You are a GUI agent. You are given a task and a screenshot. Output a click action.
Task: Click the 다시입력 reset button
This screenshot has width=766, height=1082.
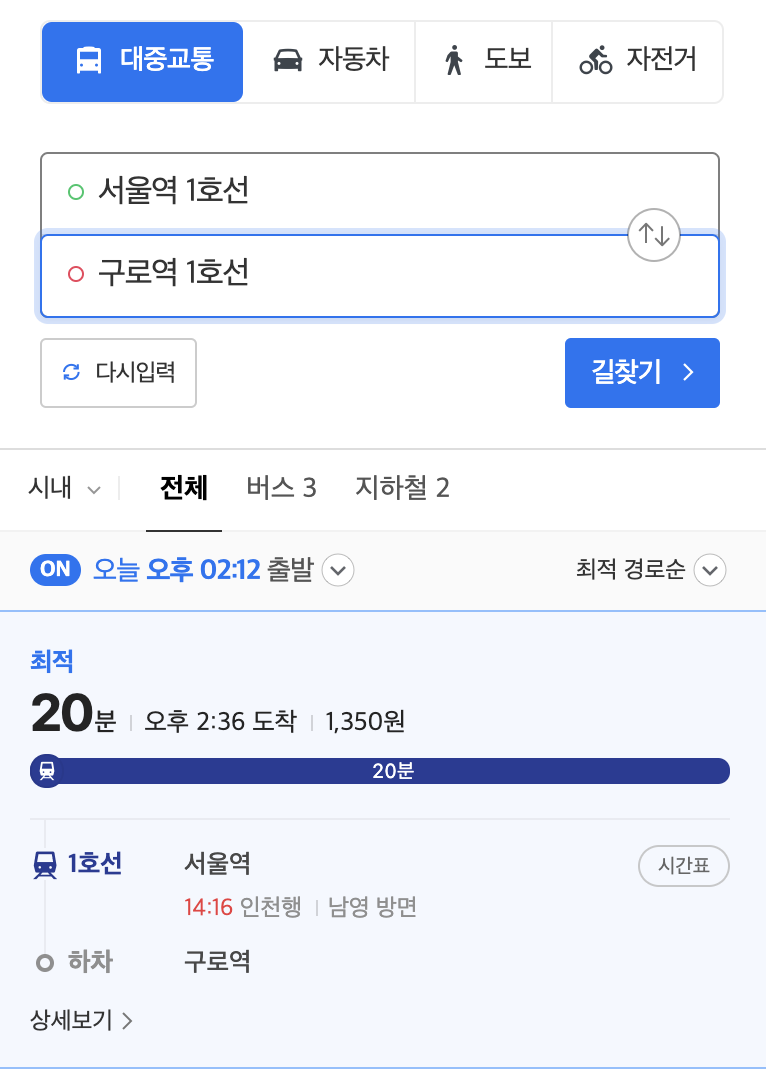(x=118, y=373)
